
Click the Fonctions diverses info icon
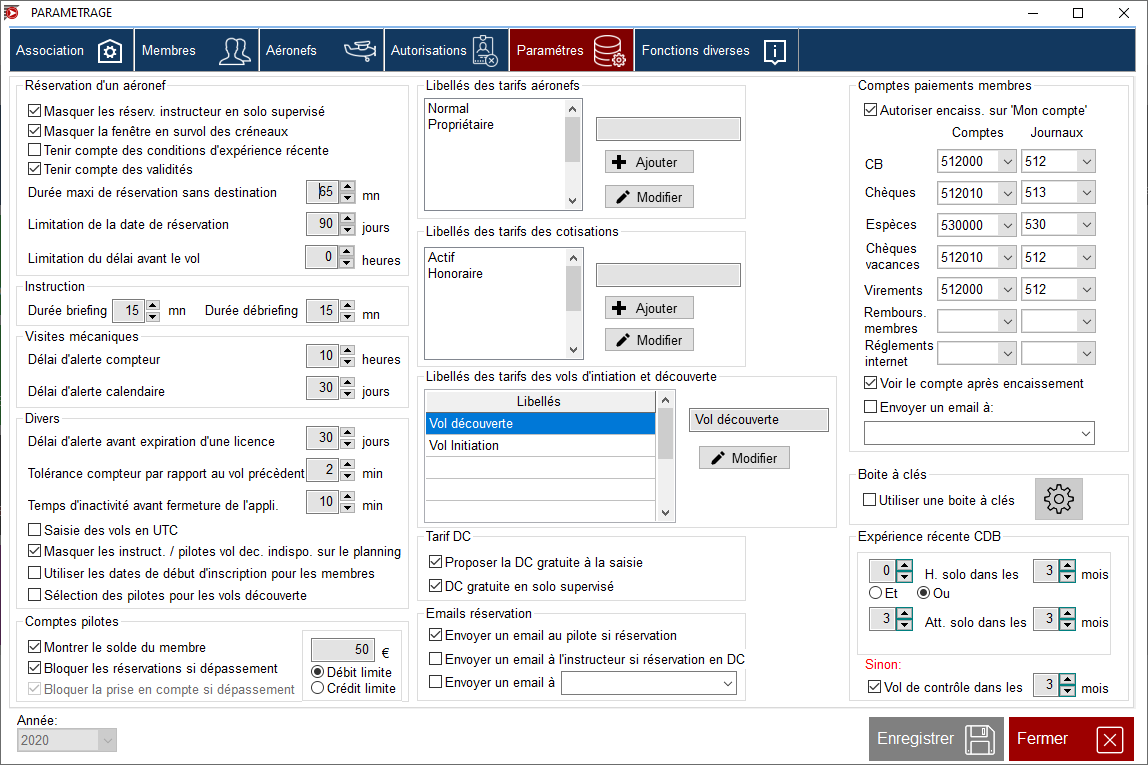click(x=775, y=51)
